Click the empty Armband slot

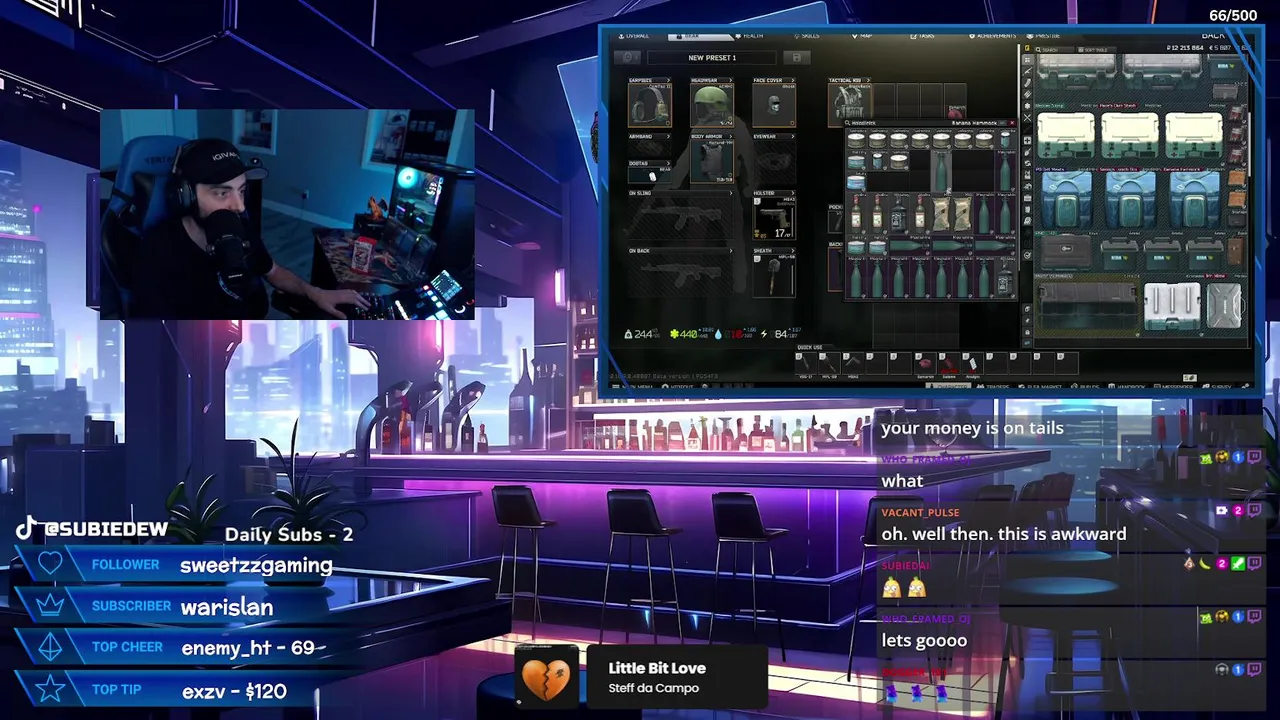tap(650, 149)
